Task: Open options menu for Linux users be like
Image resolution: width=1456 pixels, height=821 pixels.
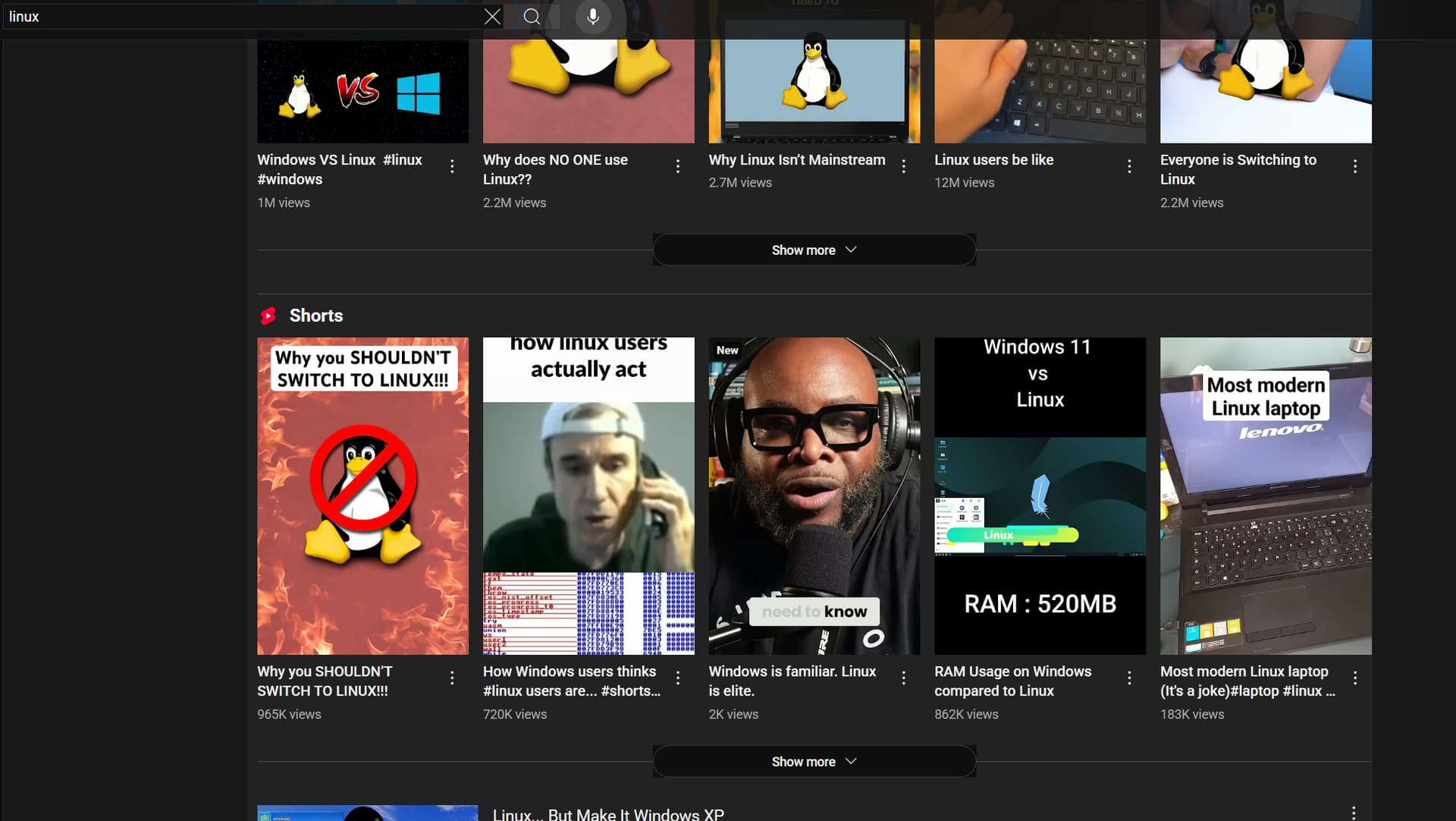Action: [1129, 166]
